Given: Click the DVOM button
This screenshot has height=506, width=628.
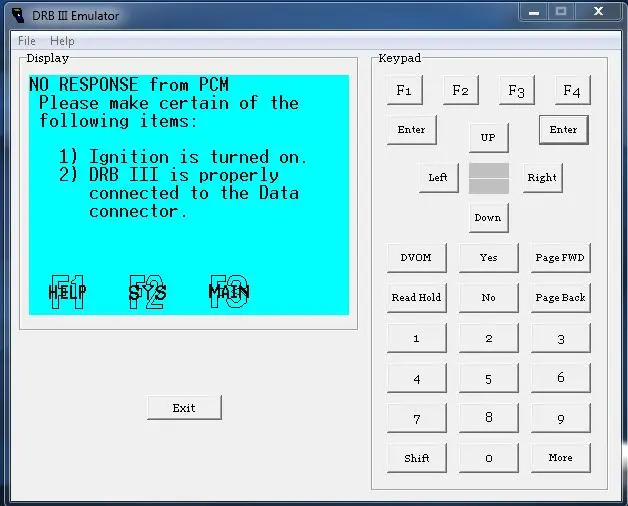Looking at the screenshot, I should click(x=417, y=258).
